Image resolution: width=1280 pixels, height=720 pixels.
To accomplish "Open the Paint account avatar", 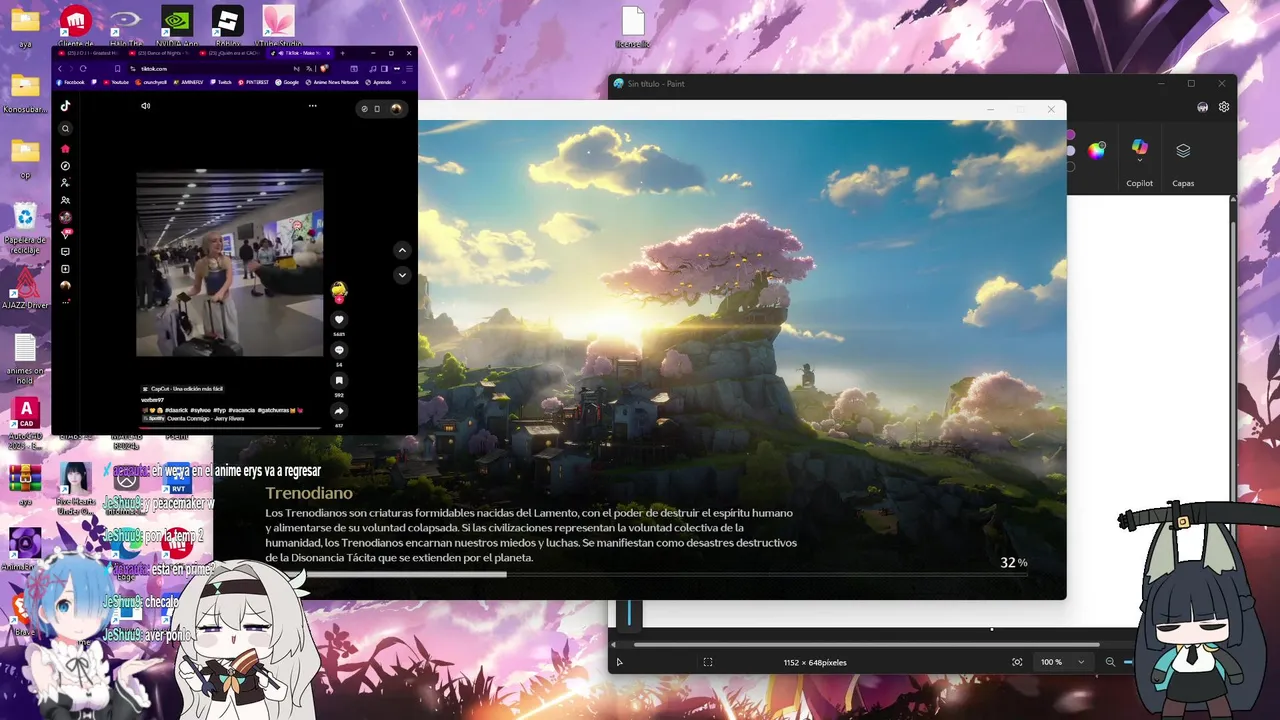I will [1203, 107].
